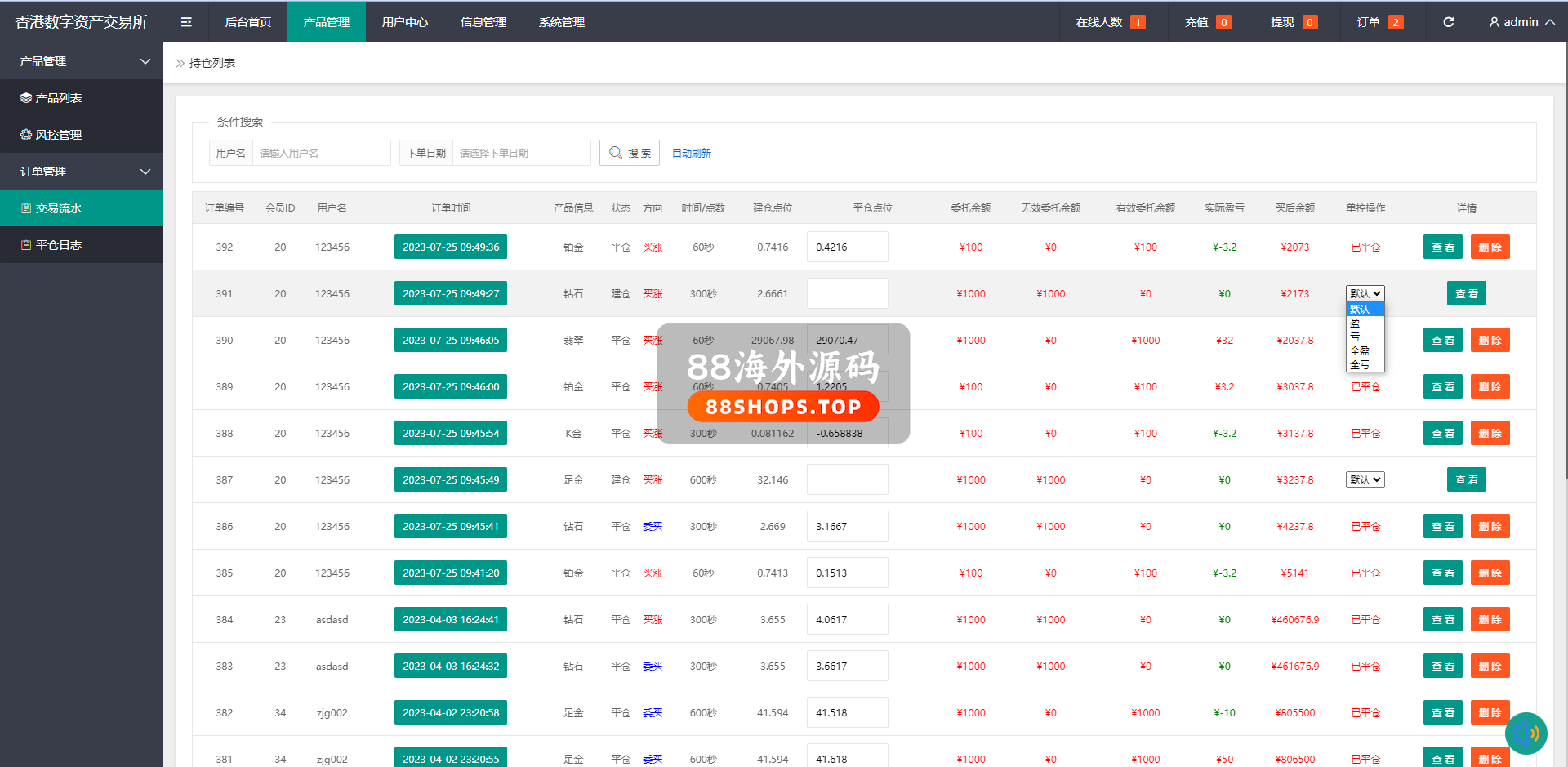Open 平仓日志 in the sidebar
This screenshot has width=1568, height=767.
pyautogui.click(x=58, y=245)
